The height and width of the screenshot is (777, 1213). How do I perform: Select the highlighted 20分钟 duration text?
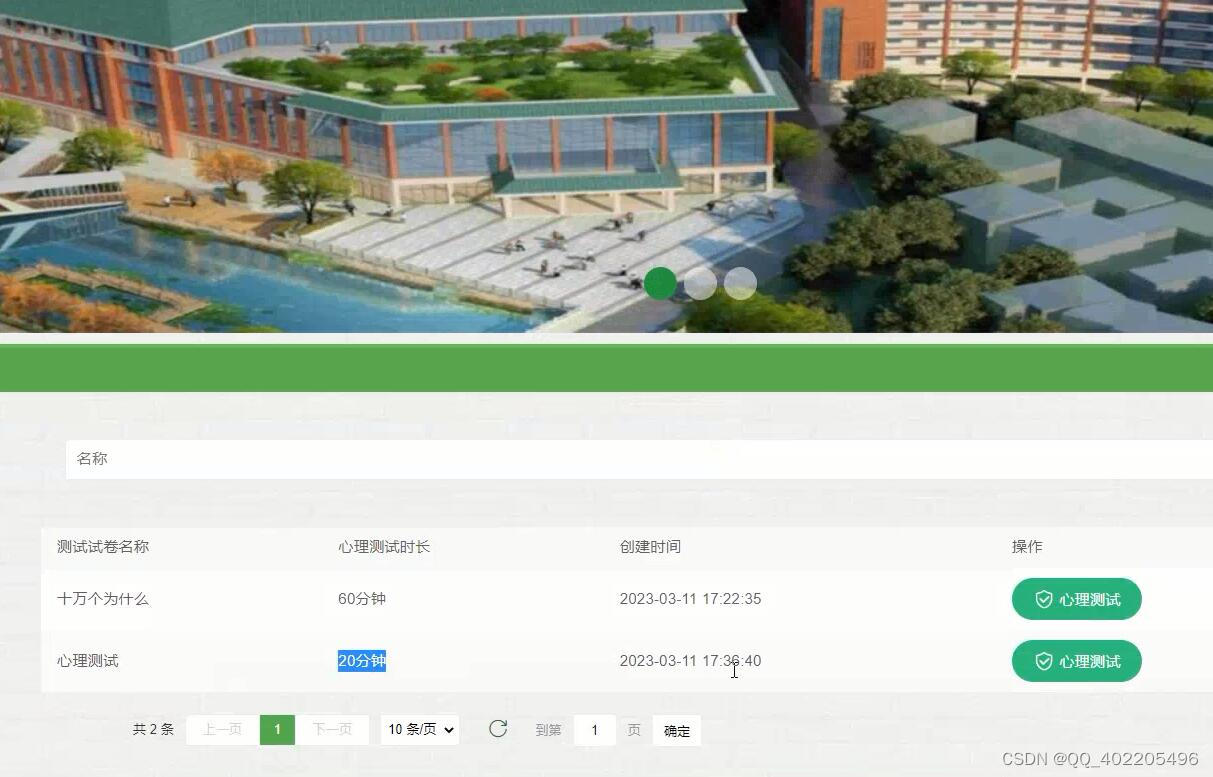pyautogui.click(x=362, y=661)
